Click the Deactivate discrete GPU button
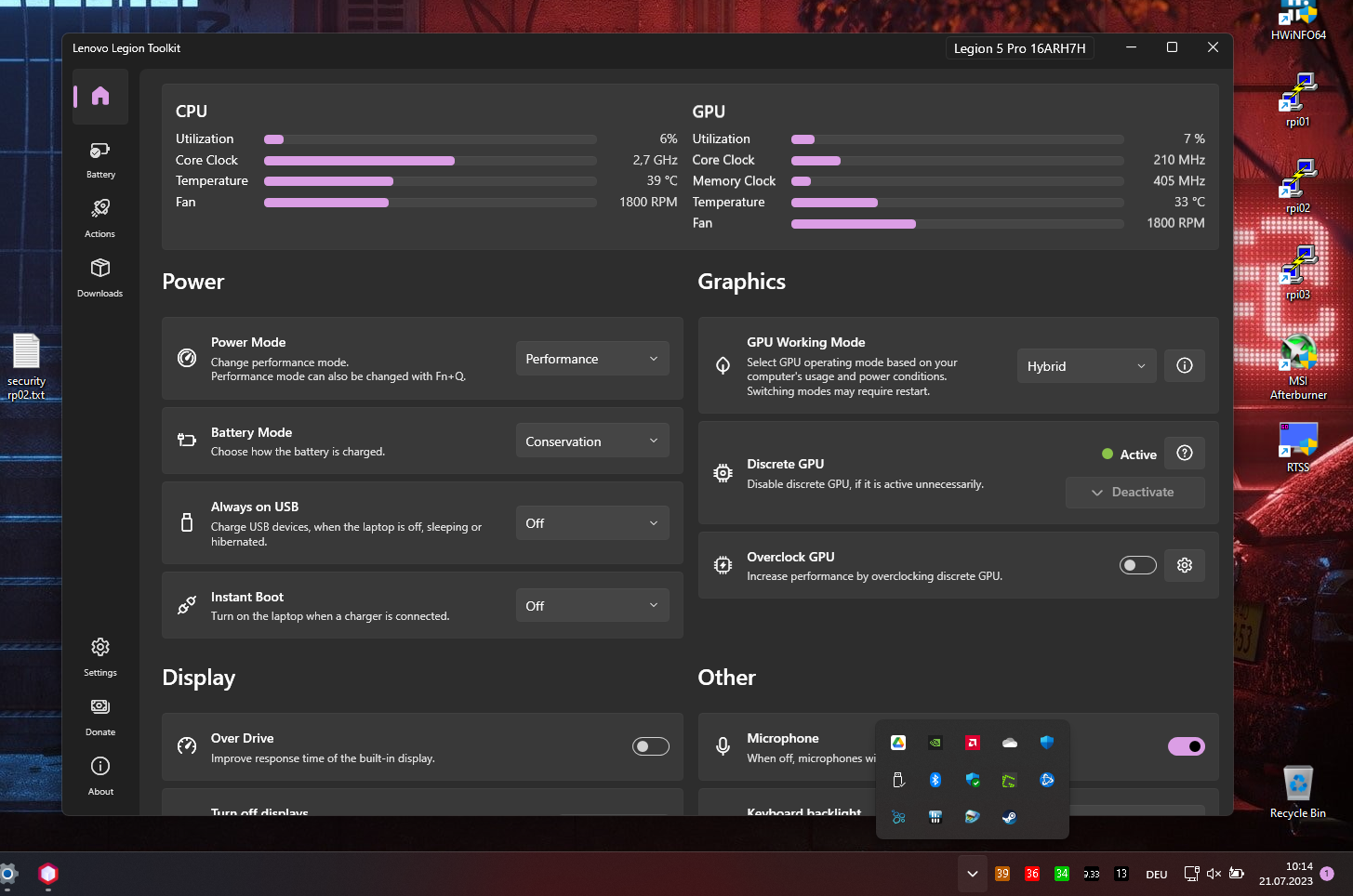This screenshot has height=896, width=1353. [x=1134, y=492]
